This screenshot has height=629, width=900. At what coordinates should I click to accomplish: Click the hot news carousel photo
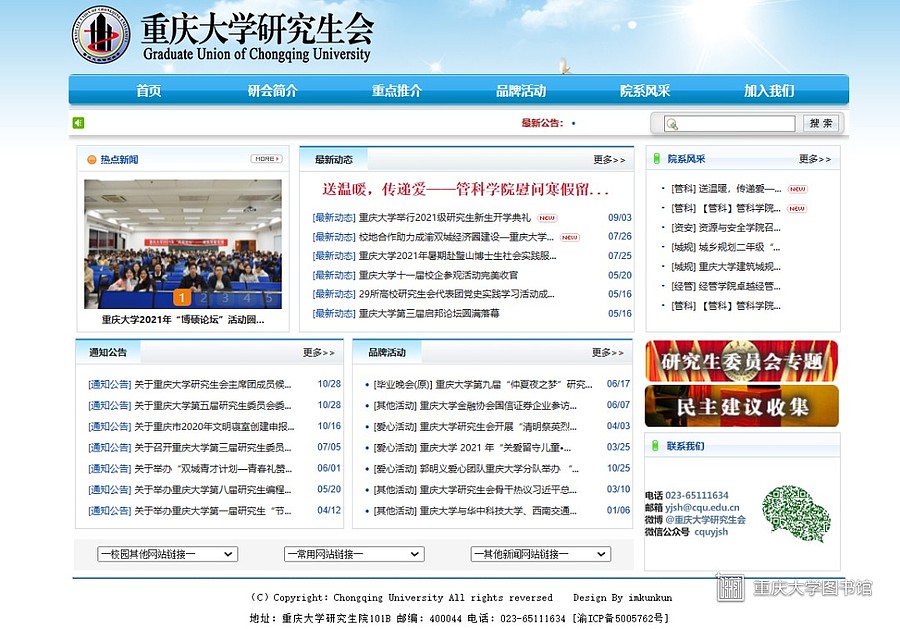(x=183, y=244)
